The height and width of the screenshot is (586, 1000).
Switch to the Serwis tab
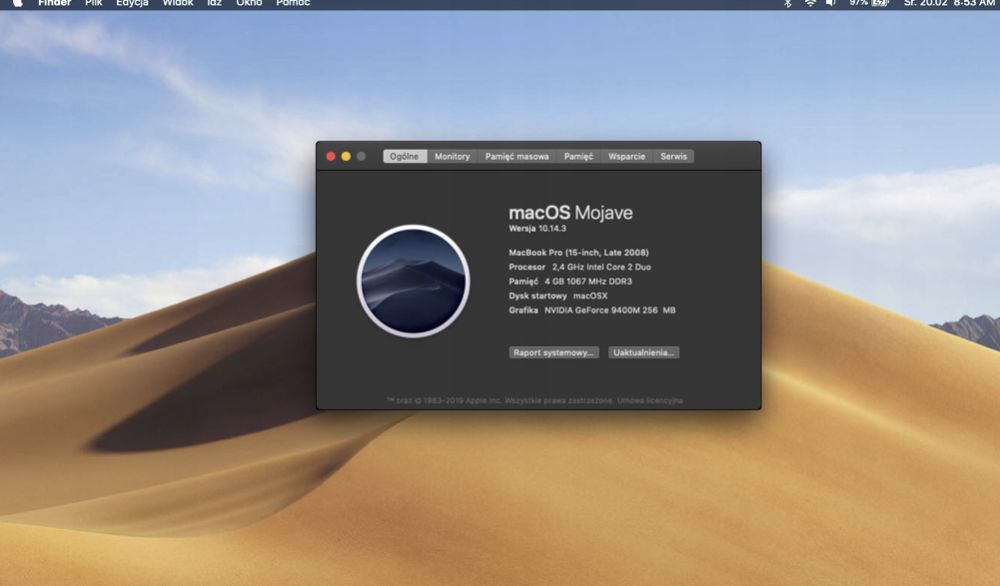click(x=673, y=156)
